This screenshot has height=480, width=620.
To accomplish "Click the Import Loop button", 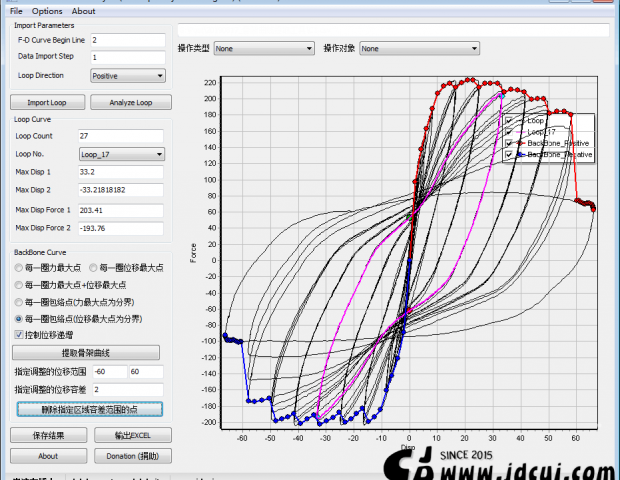I will (46, 103).
